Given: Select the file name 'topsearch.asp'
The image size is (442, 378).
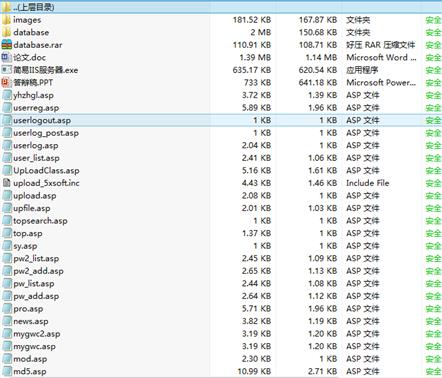Looking at the screenshot, I should [x=40, y=221].
